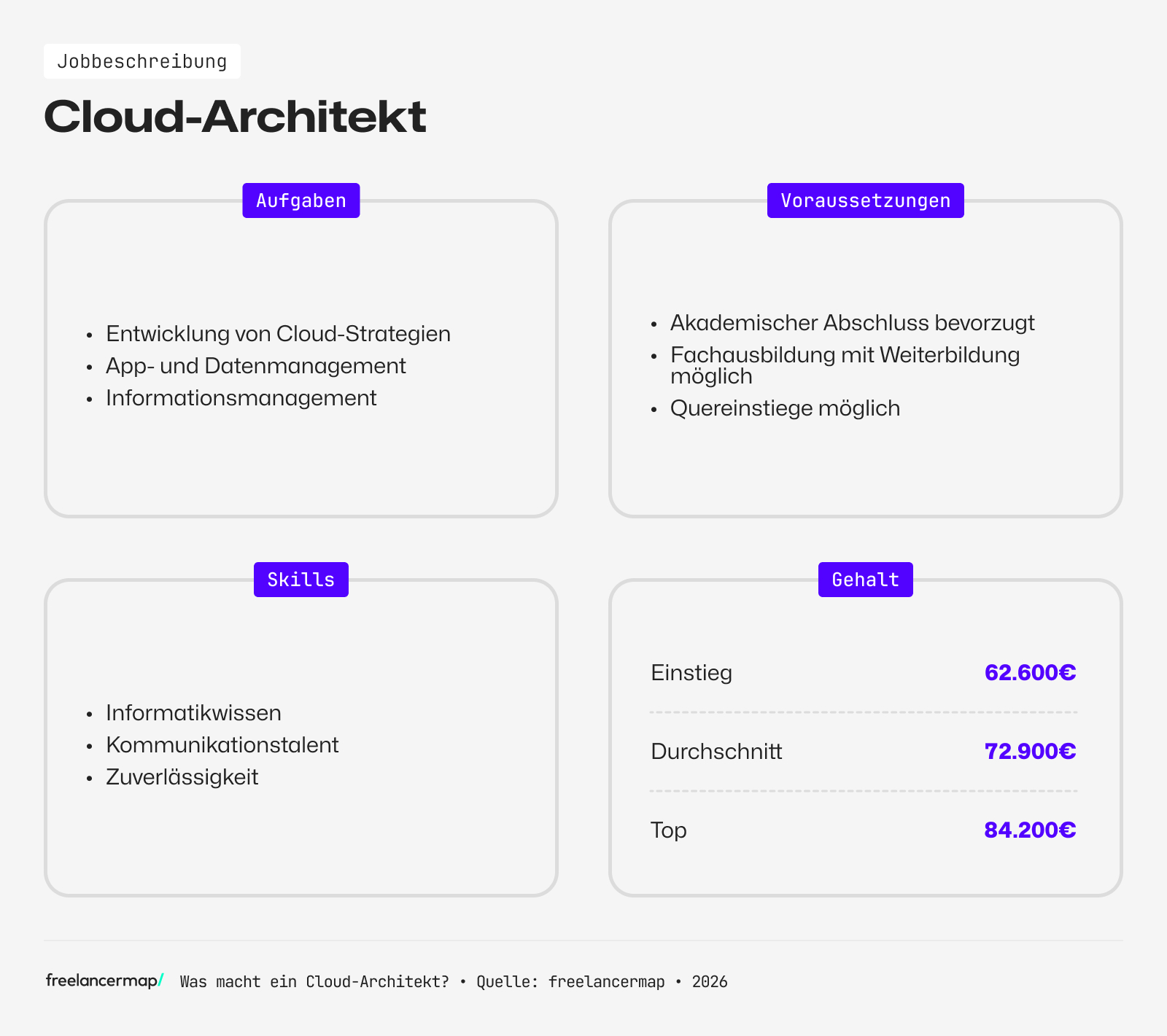Image resolution: width=1167 pixels, height=1036 pixels.
Task: Select the teal slash in the freelancermap logo
Action: click(160, 981)
